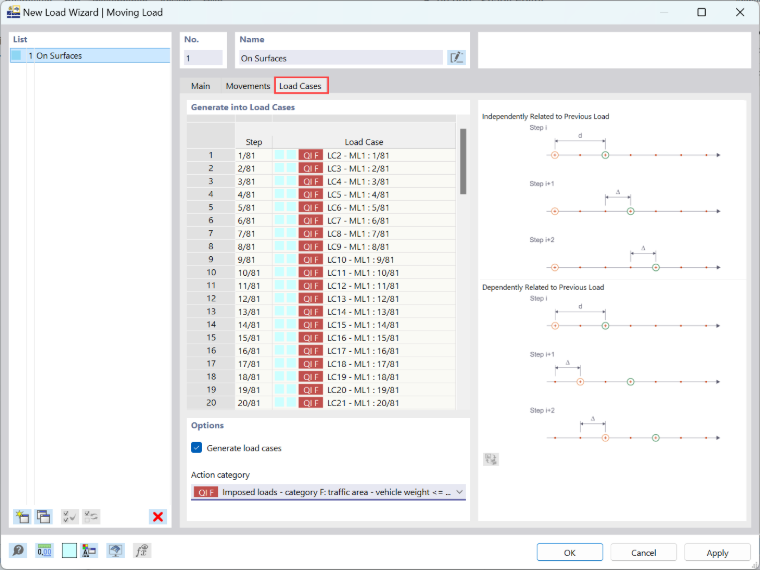Viewport: 760px width, 570px height.
Task: Open the view render settings monitor icon
Action: [115, 551]
